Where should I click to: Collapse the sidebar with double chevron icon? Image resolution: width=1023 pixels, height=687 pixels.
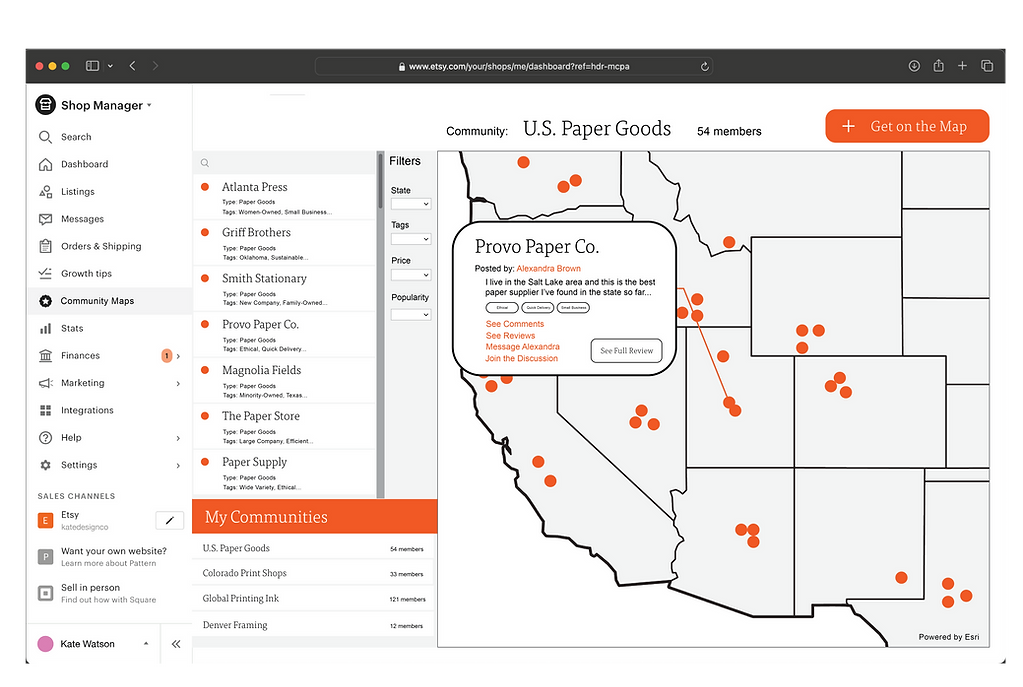[176, 645]
